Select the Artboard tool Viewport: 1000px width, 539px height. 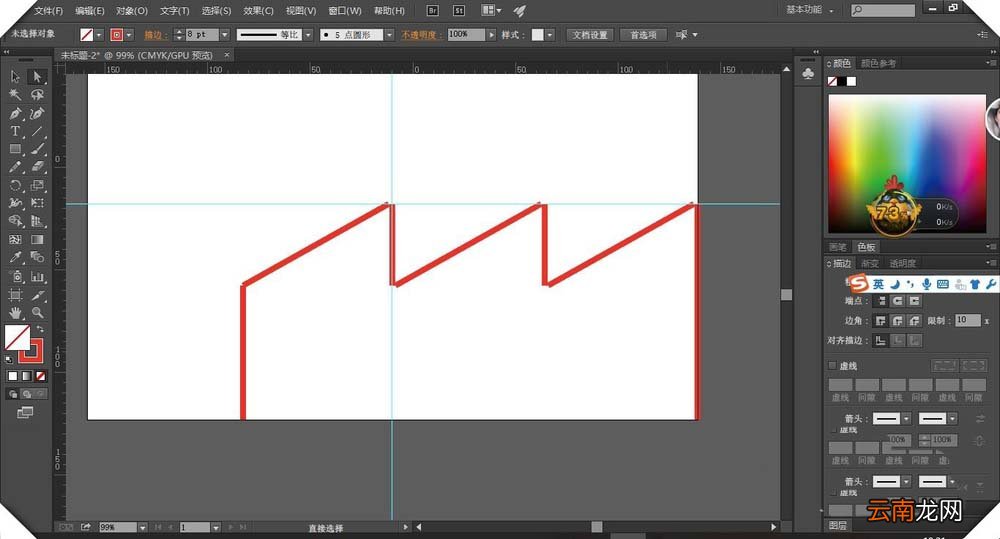coord(15,295)
